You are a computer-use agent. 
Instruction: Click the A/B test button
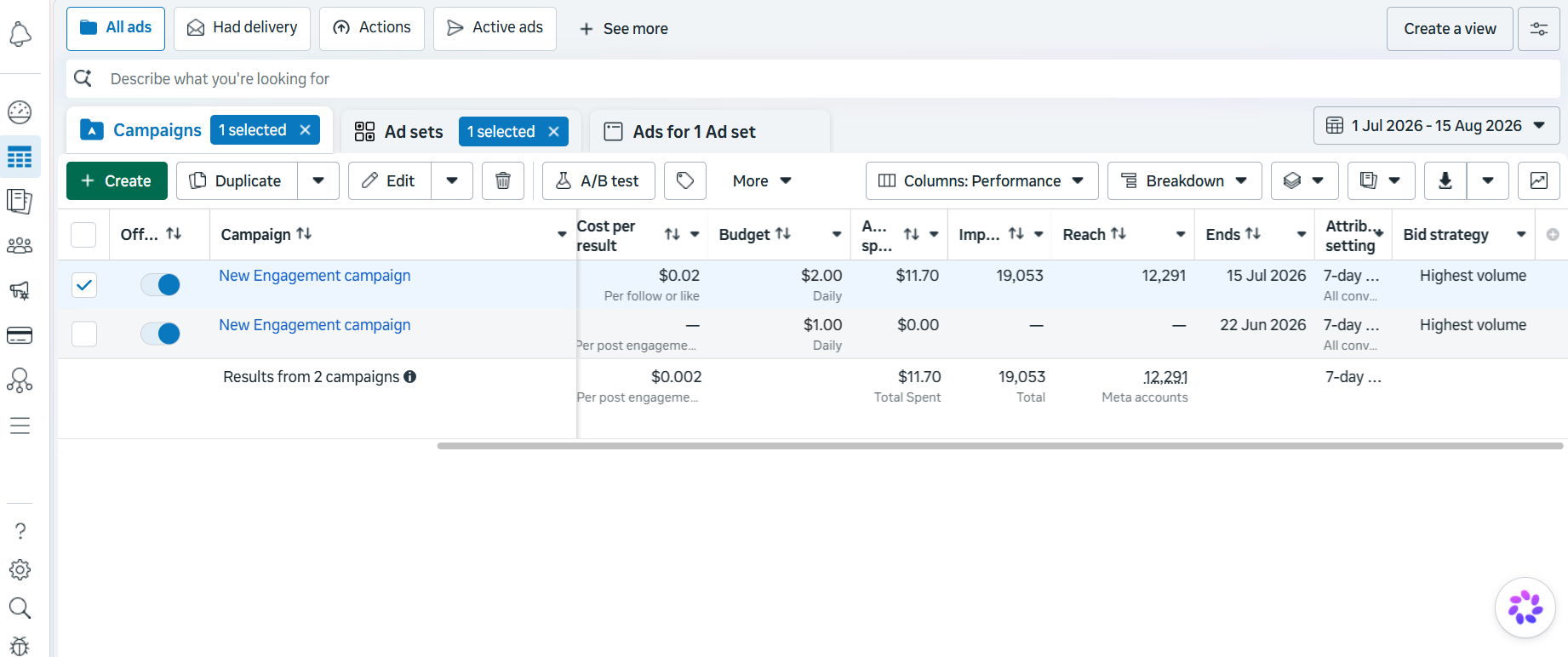598,180
